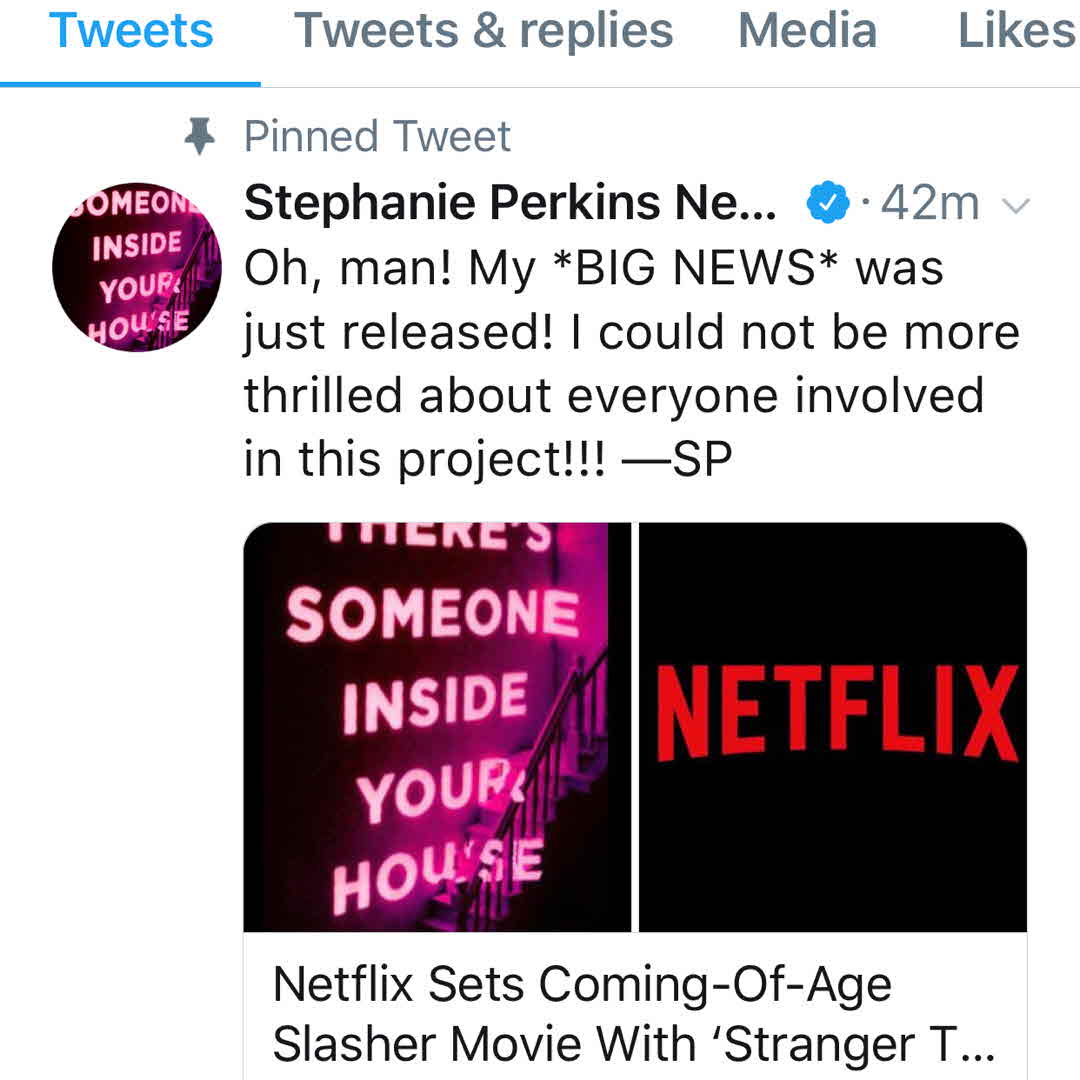Click the —SP signature in the tweet
This screenshot has height=1080, width=1080.
677,459
